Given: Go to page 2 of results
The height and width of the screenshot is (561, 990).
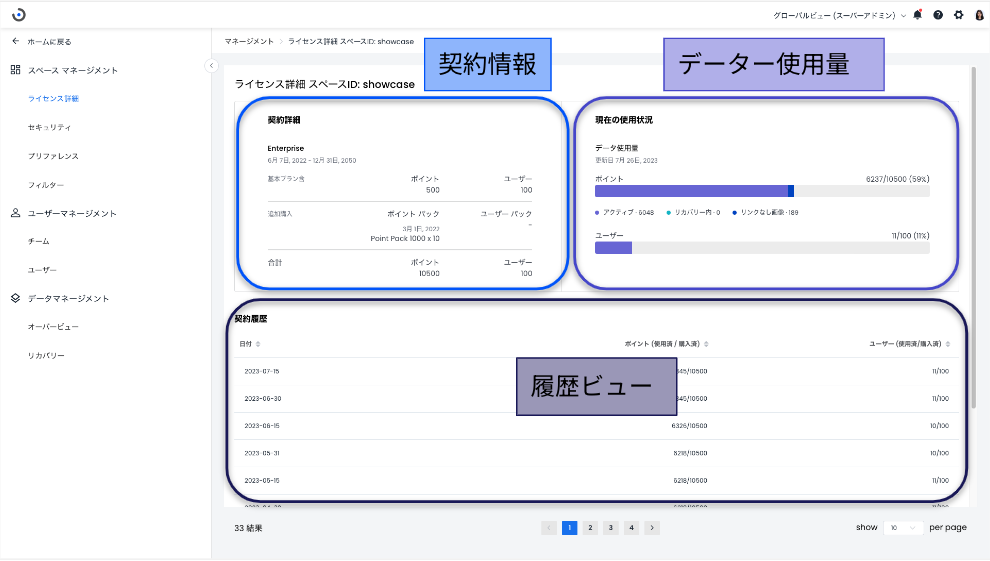Looking at the screenshot, I should (590, 528).
